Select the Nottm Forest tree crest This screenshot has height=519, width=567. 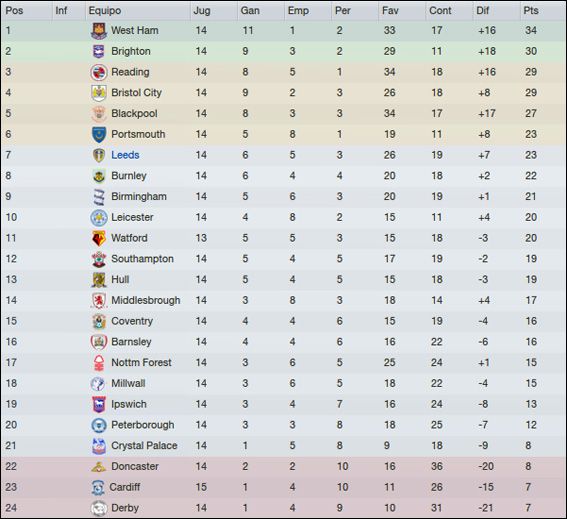[x=99, y=363]
